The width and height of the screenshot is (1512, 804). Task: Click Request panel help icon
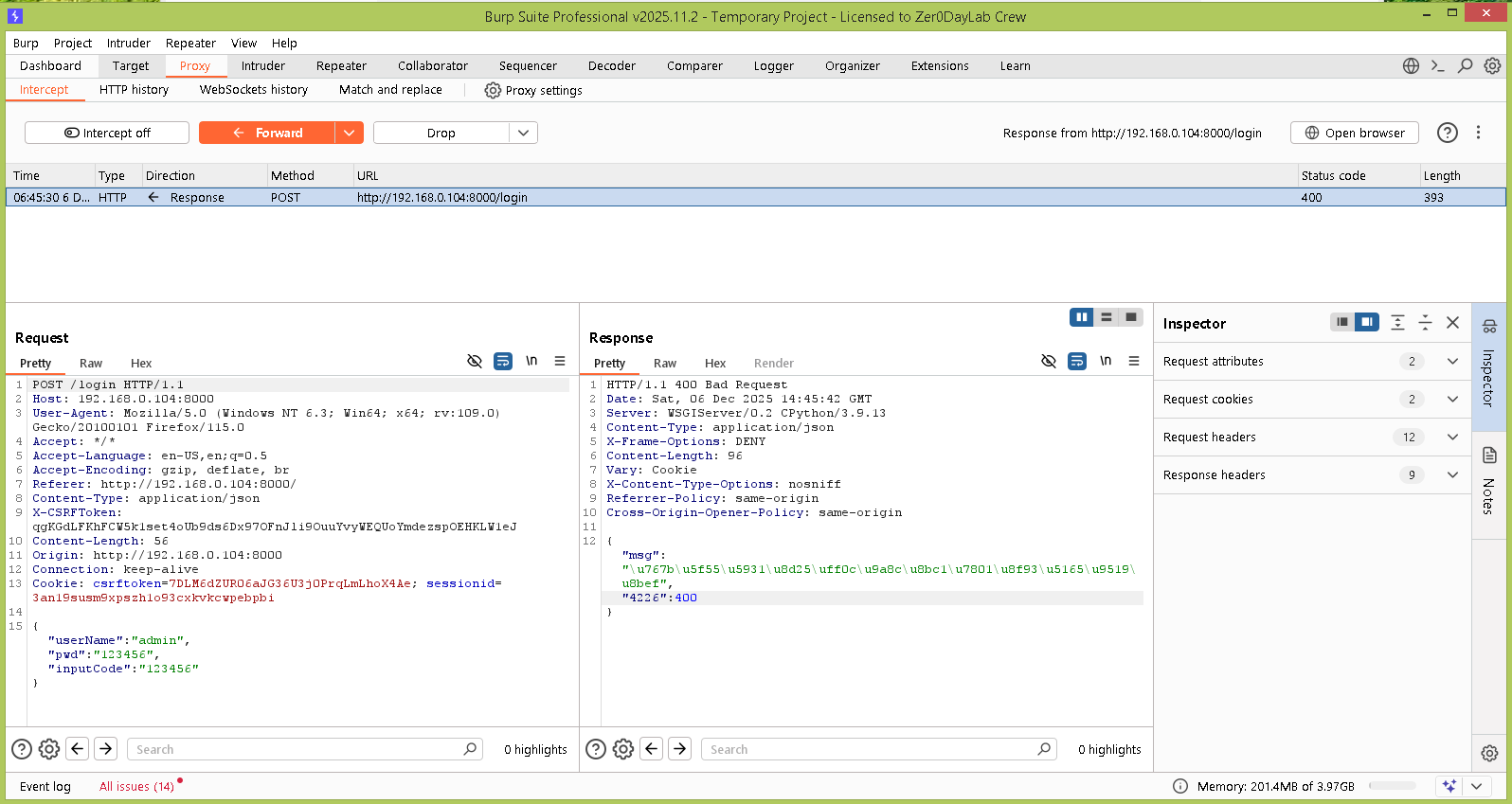(x=22, y=749)
